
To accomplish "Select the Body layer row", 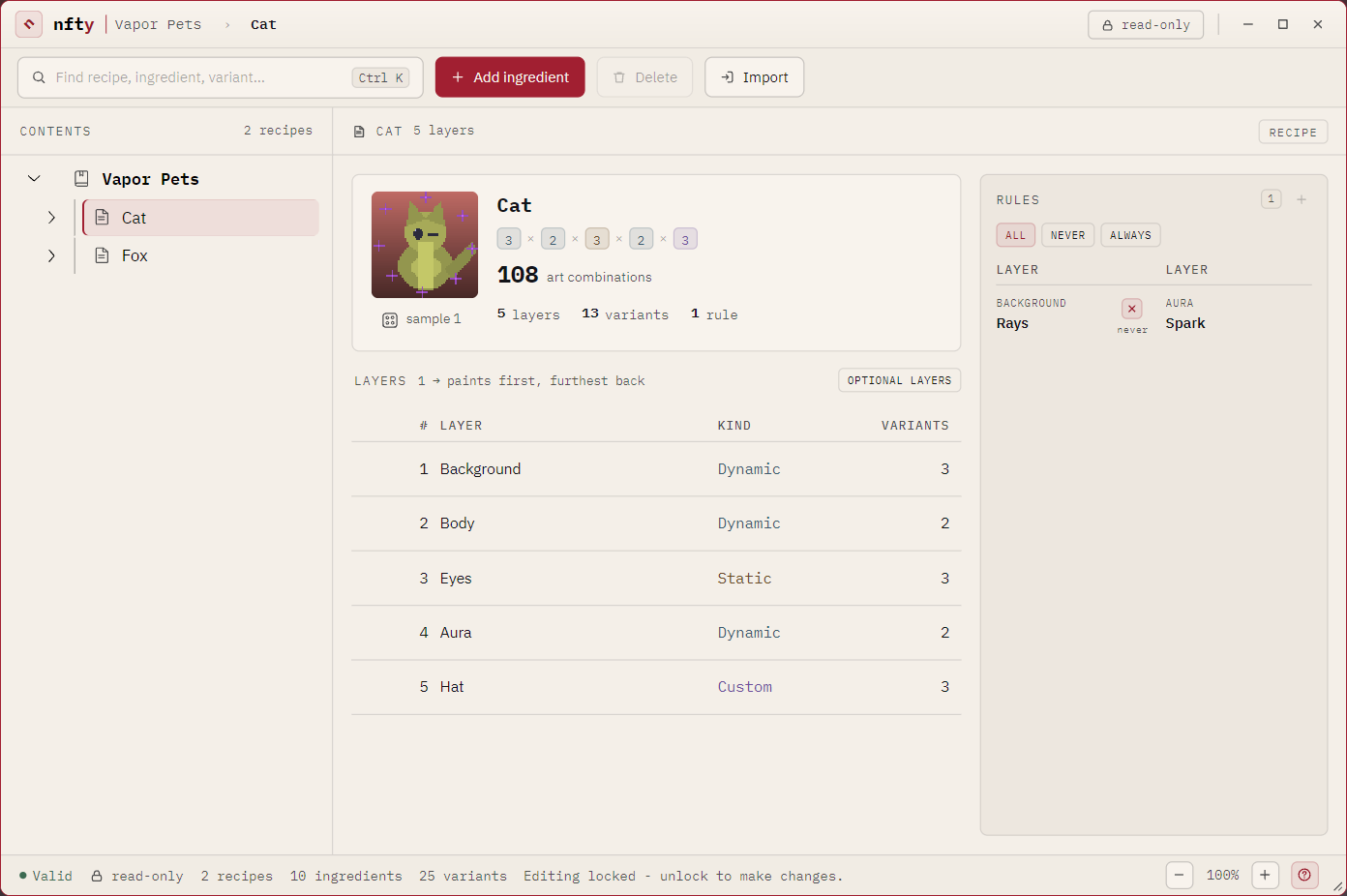I will 656,523.
